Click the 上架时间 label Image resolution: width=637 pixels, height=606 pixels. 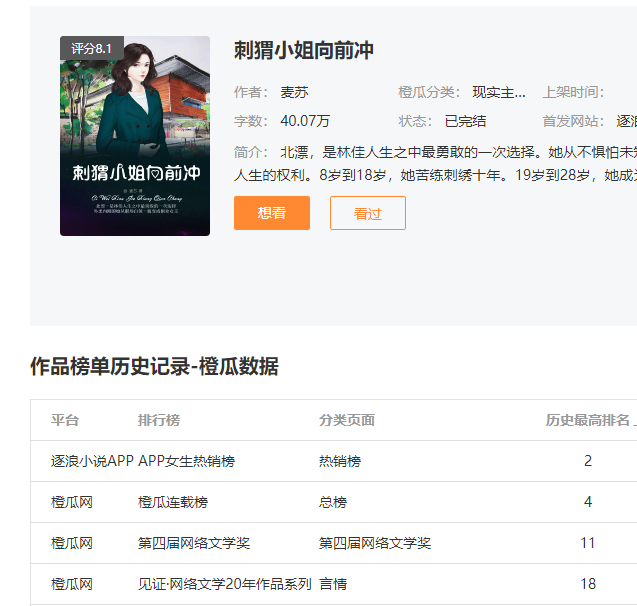click(573, 92)
